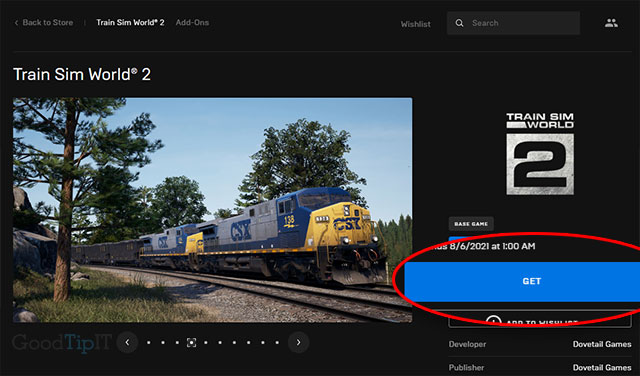Image resolution: width=640 pixels, height=376 pixels.
Task: Click the Train Sim World 2 logo
Action: coord(540,154)
